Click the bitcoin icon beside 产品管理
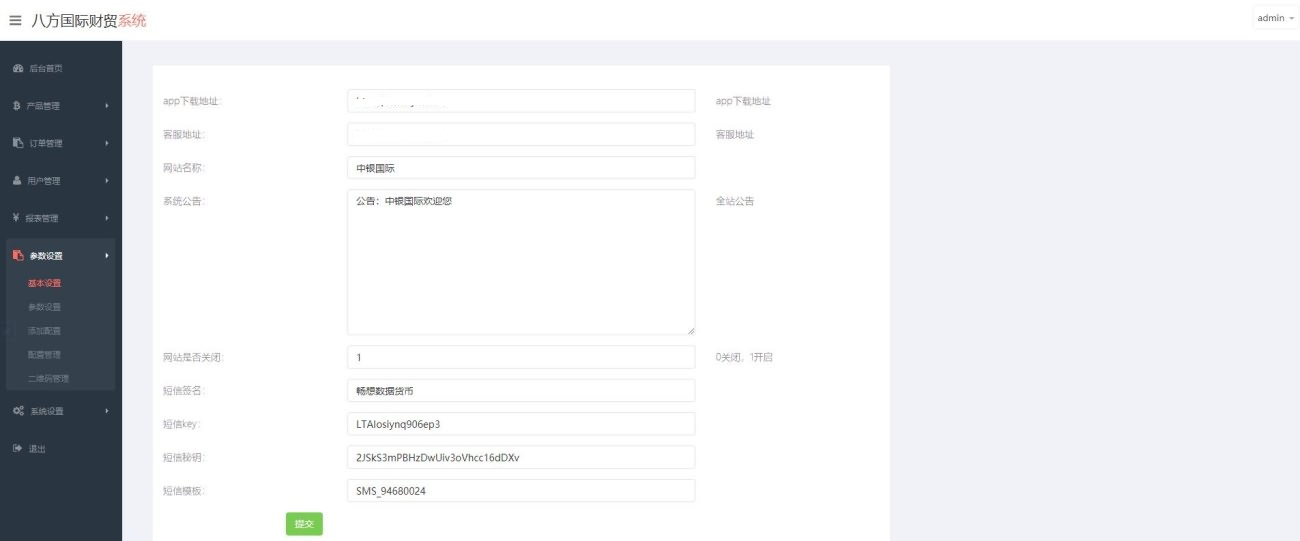 pos(17,105)
